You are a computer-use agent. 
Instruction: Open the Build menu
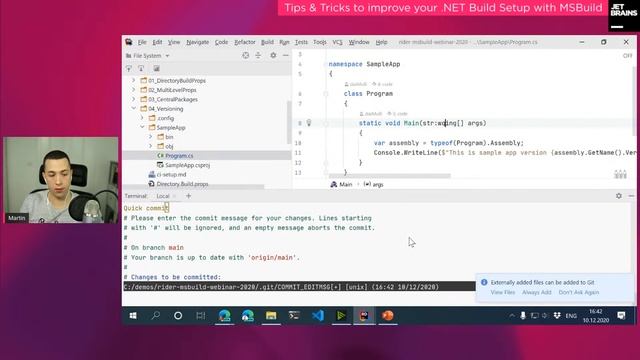(267, 42)
